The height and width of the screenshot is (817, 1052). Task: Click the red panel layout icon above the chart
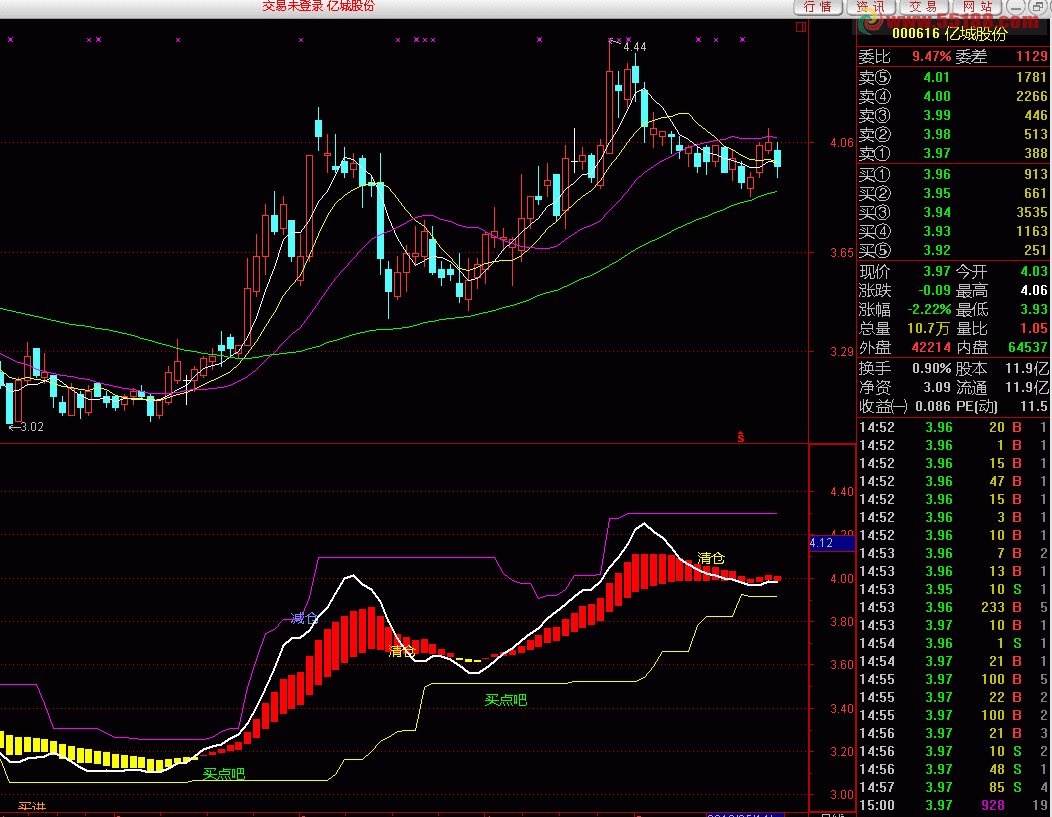[x=799, y=27]
